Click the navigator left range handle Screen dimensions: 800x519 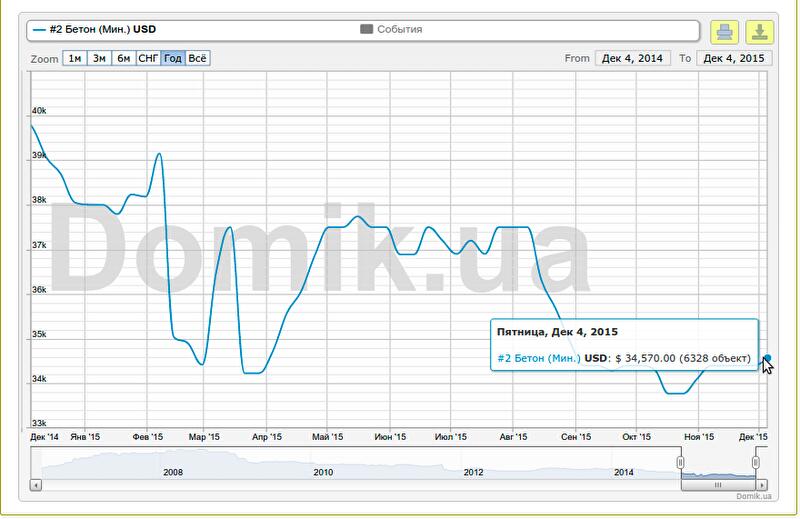[x=681, y=463]
